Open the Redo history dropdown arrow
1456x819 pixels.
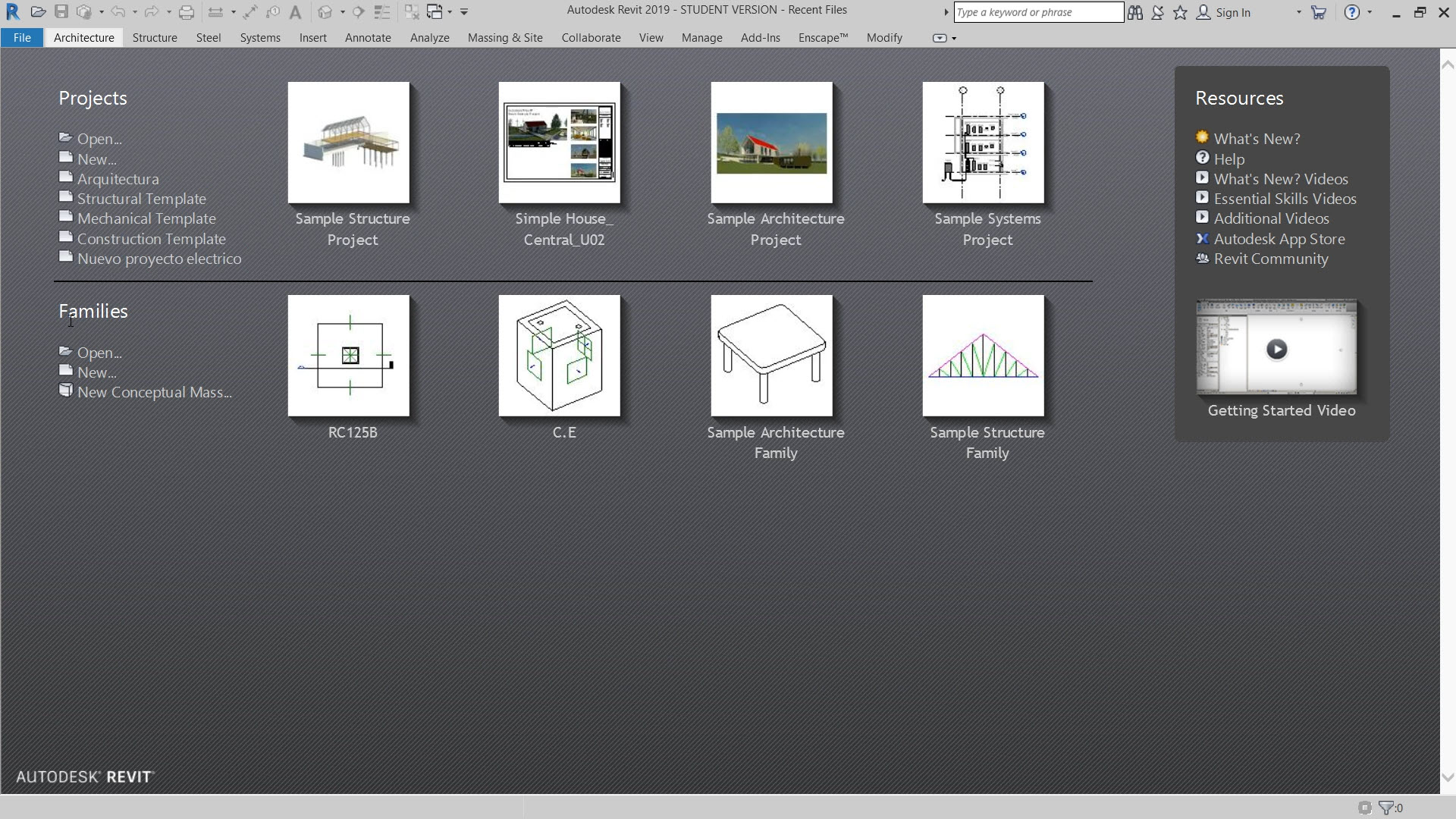pyautogui.click(x=168, y=12)
